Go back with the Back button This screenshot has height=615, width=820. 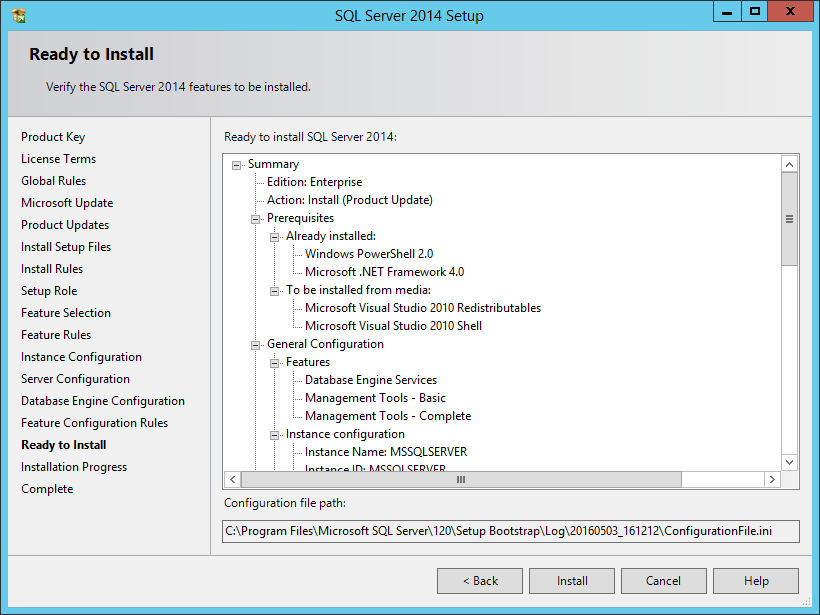pyautogui.click(x=480, y=581)
